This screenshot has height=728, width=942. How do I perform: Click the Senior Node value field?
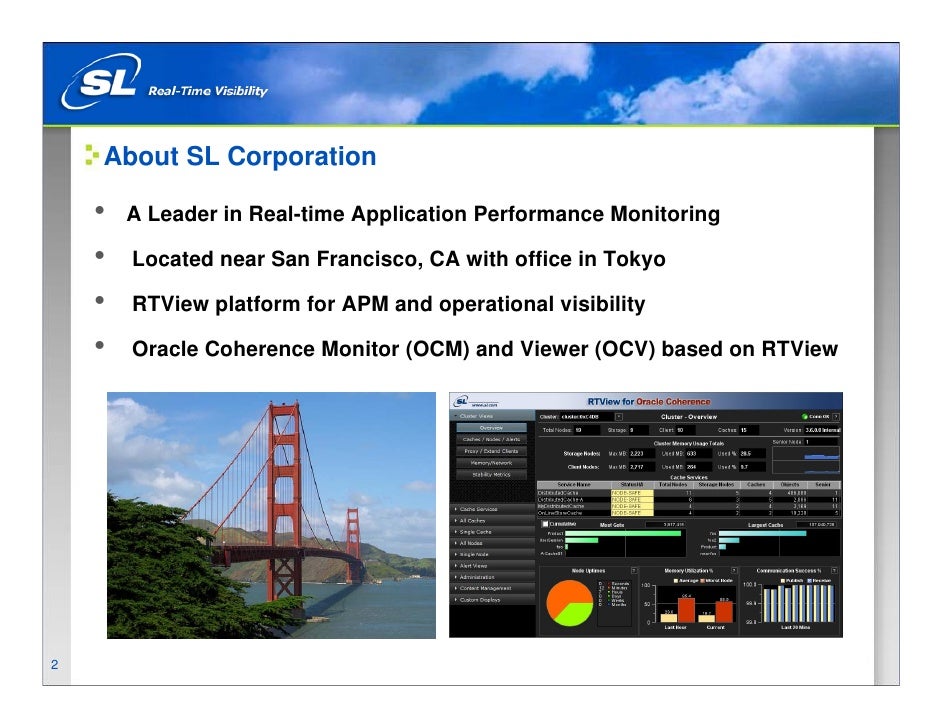[821, 441]
